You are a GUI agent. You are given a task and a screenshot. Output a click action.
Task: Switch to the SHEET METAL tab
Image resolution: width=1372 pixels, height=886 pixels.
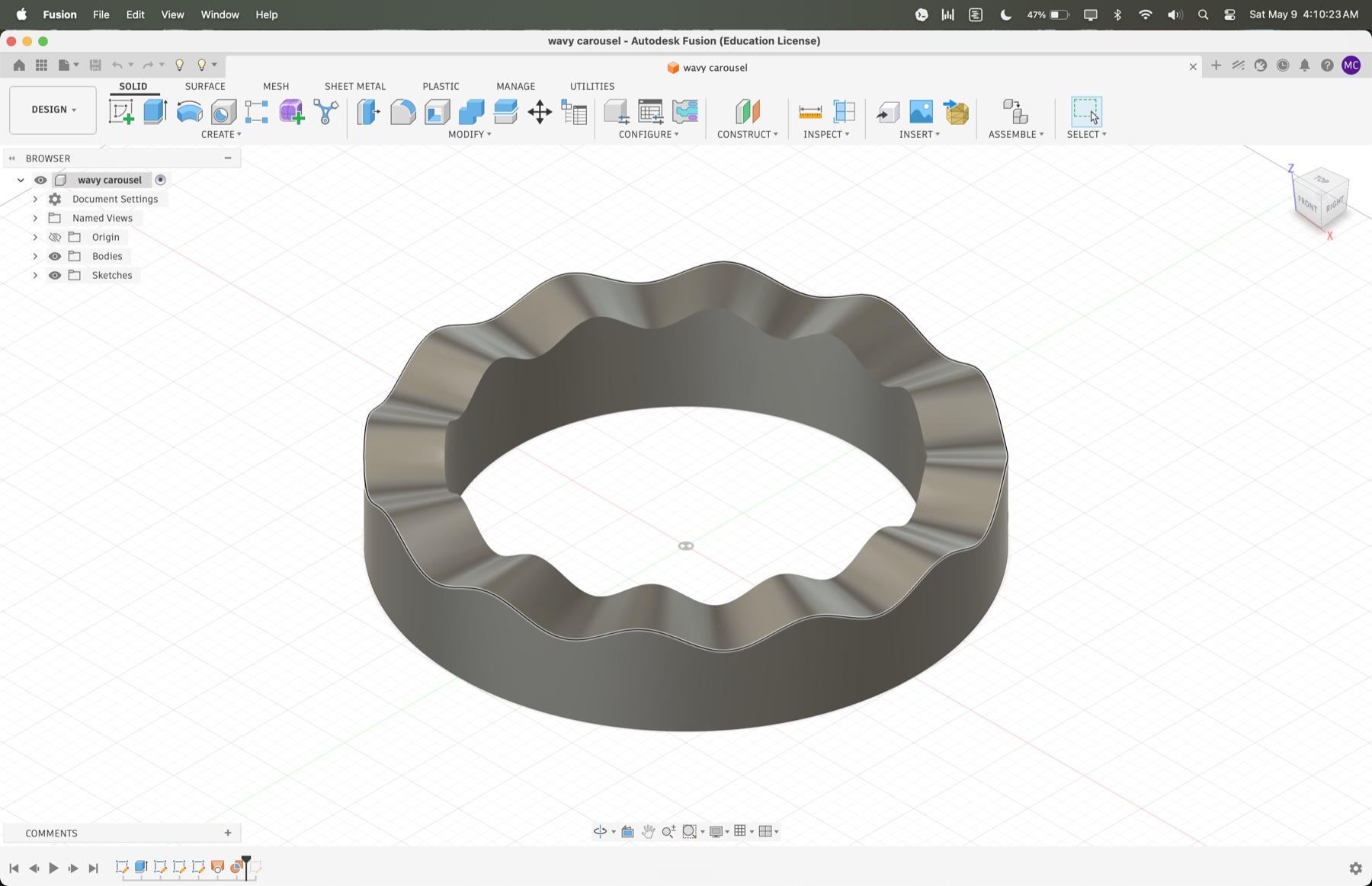pos(355,86)
